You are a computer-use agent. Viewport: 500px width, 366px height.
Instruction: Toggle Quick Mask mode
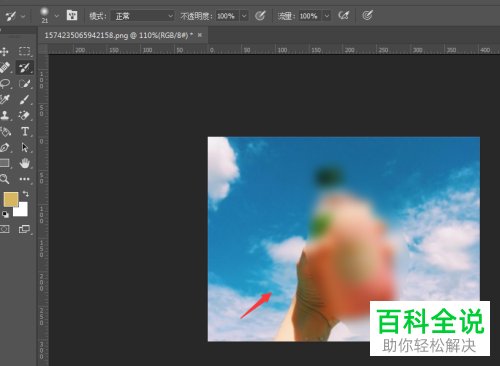(x=5, y=229)
